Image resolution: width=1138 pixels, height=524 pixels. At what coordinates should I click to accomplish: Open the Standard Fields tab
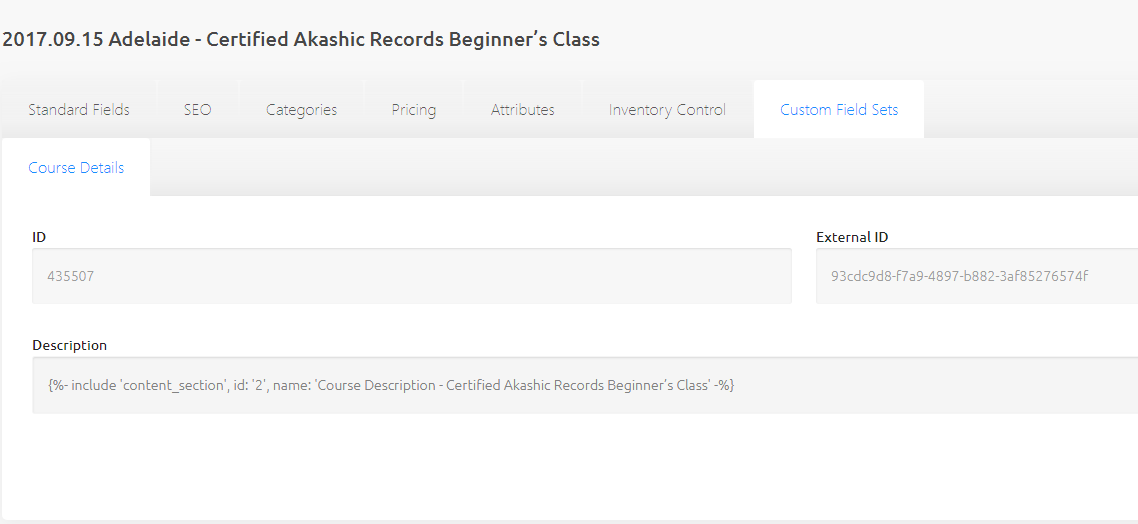coord(79,110)
